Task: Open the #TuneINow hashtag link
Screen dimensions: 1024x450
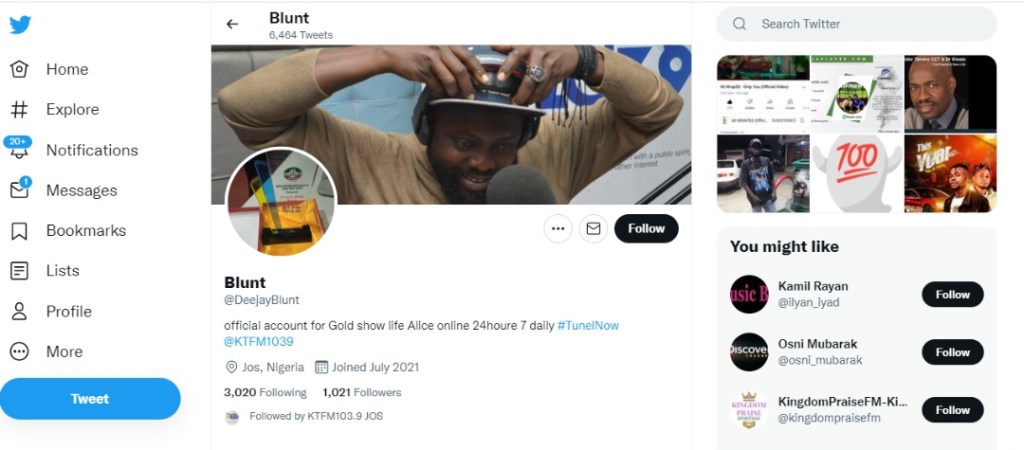Action: tap(595, 326)
